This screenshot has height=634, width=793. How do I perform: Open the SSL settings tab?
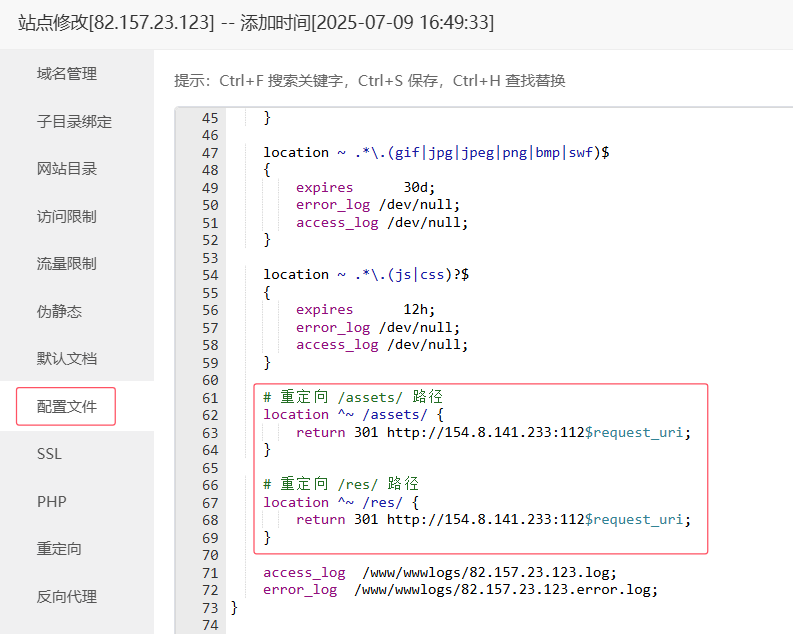pyautogui.click(x=49, y=454)
